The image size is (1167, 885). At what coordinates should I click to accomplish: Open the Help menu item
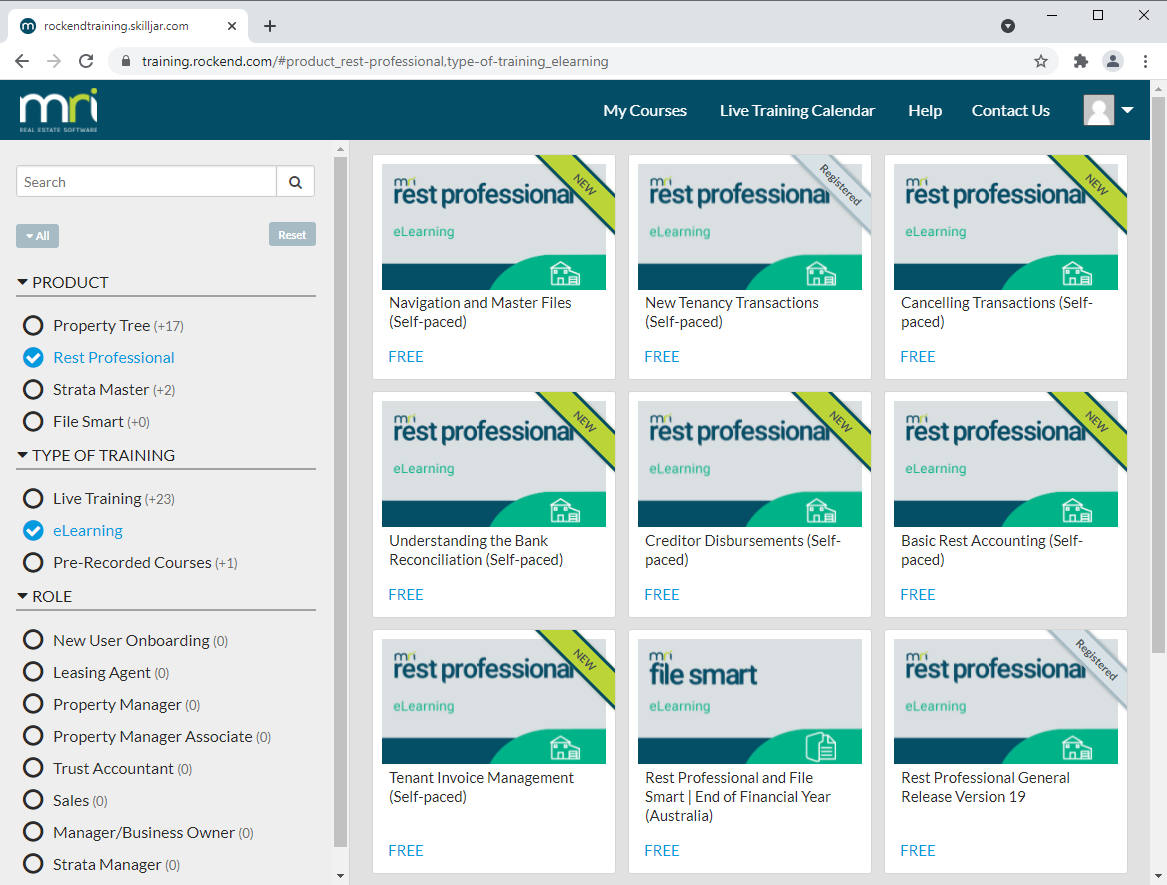pyautogui.click(x=925, y=110)
